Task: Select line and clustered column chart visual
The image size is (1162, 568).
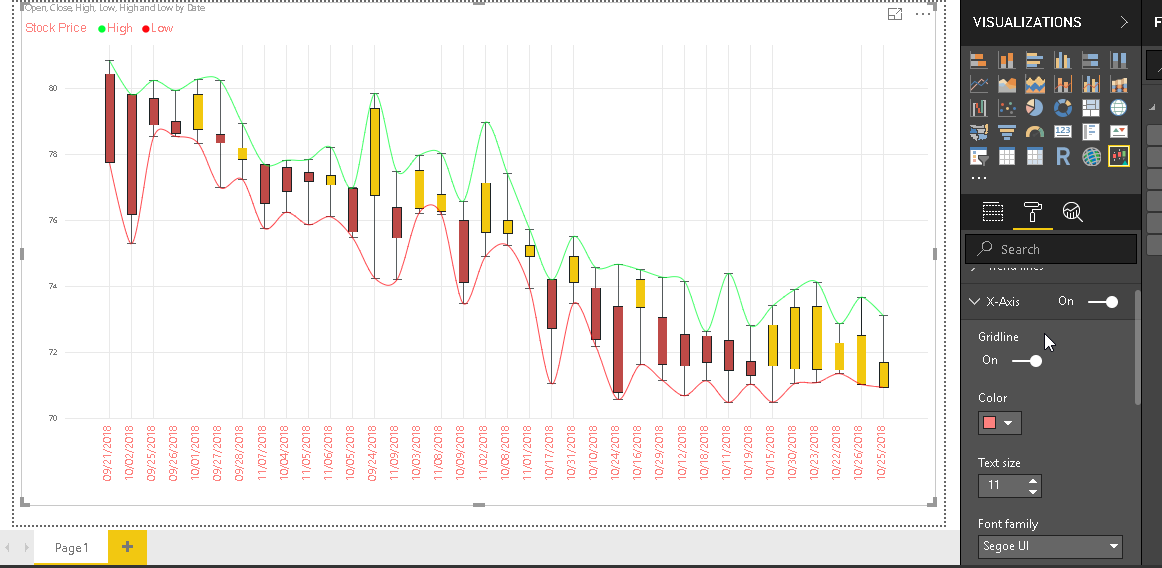Action: (x=1090, y=85)
